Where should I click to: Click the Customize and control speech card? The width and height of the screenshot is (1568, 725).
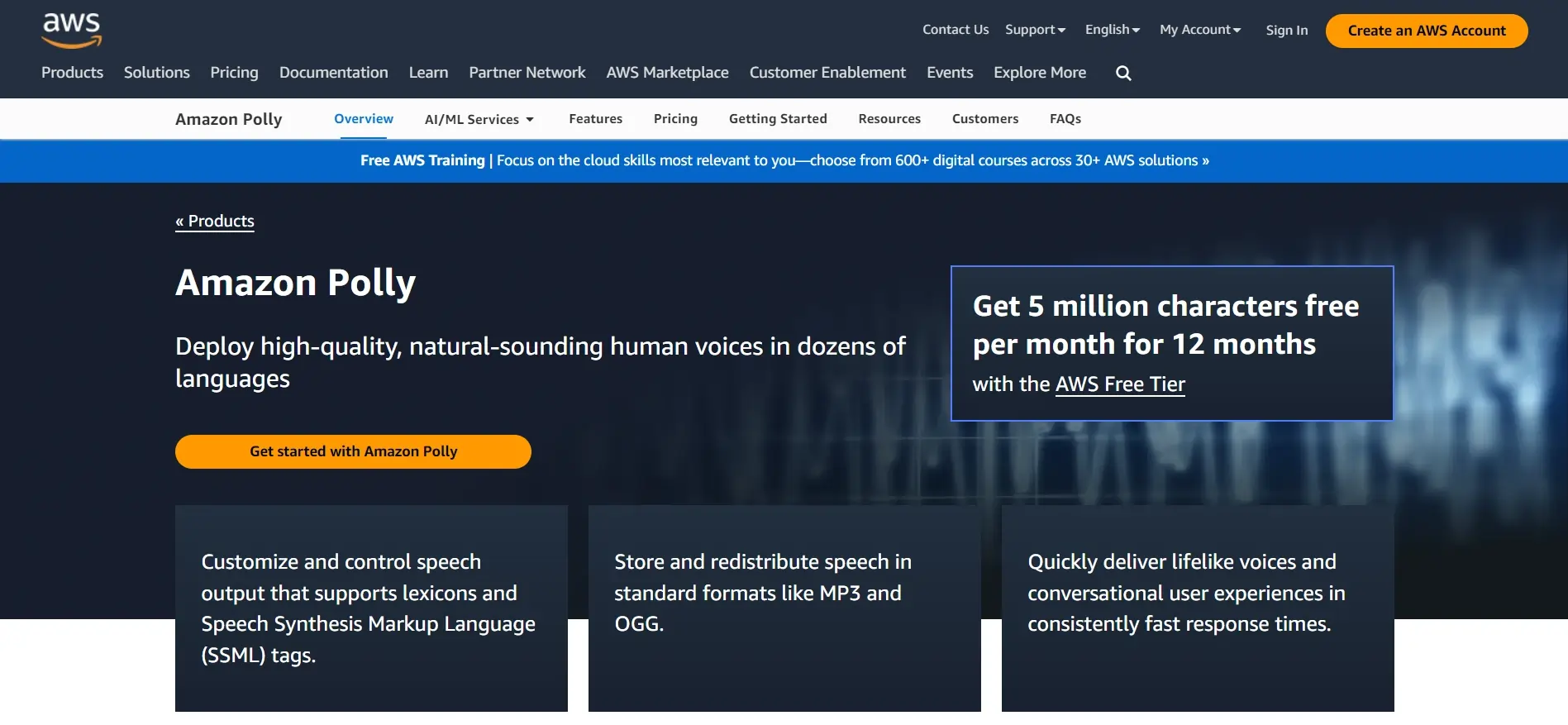[x=371, y=608]
